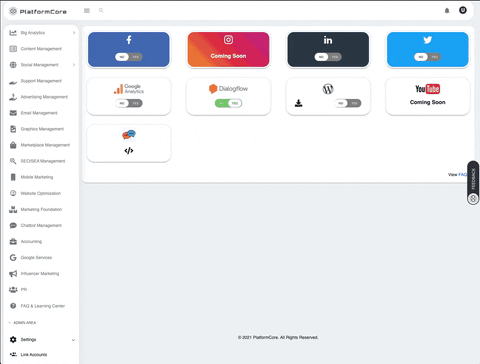The width and height of the screenshot is (480, 364).
Task: Click the Influencer Marketing megaphone icon
Action: [x=13, y=274]
